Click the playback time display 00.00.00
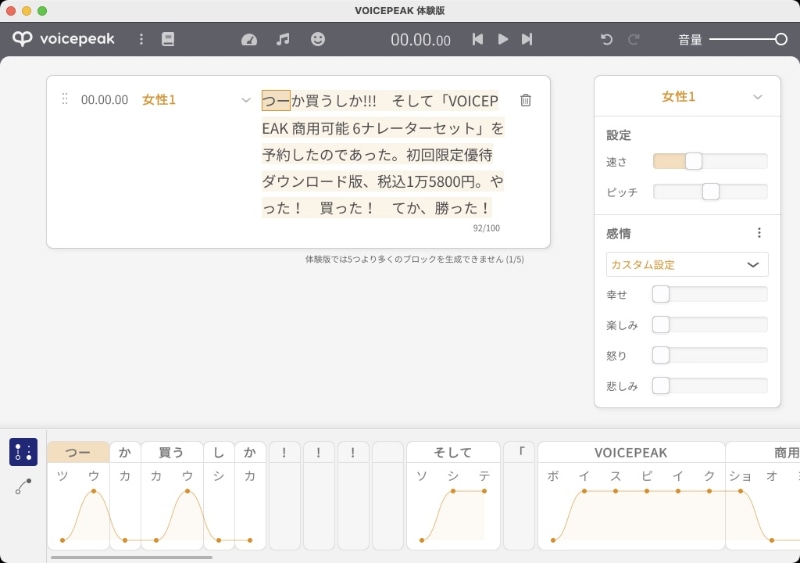The width and height of the screenshot is (800, 563). click(420, 40)
